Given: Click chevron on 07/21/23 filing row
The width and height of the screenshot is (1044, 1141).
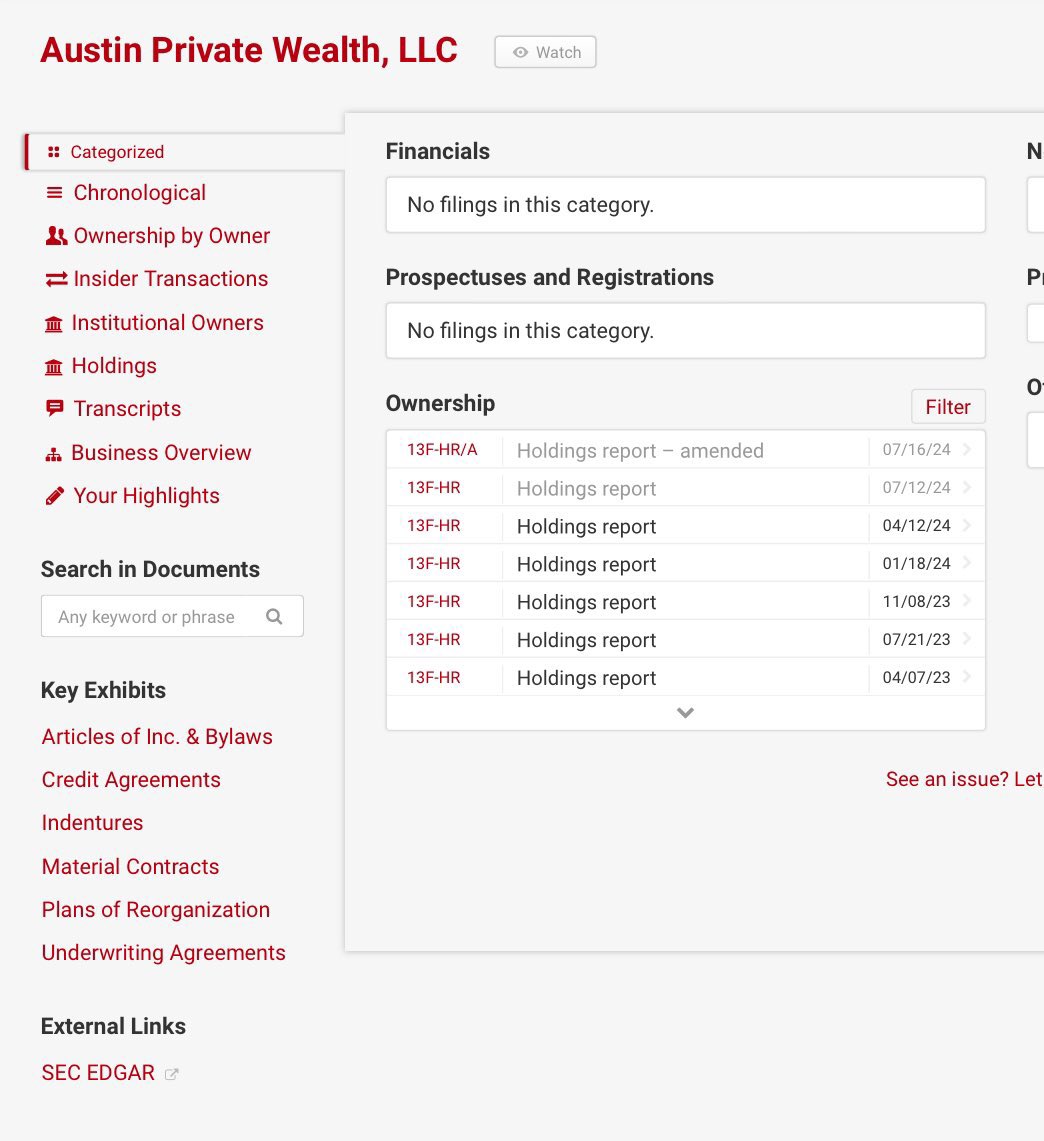Looking at the screenshot, I should (967, 639).
